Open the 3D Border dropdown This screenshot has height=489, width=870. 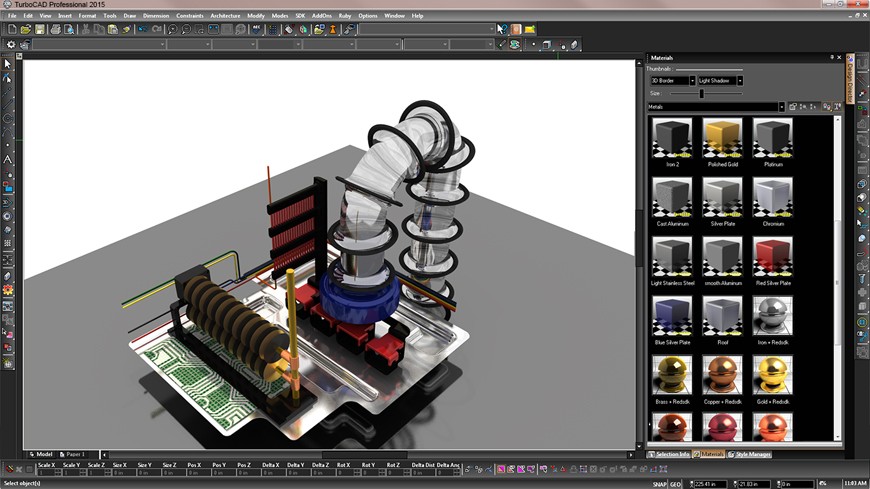click(x=691, y=80)
